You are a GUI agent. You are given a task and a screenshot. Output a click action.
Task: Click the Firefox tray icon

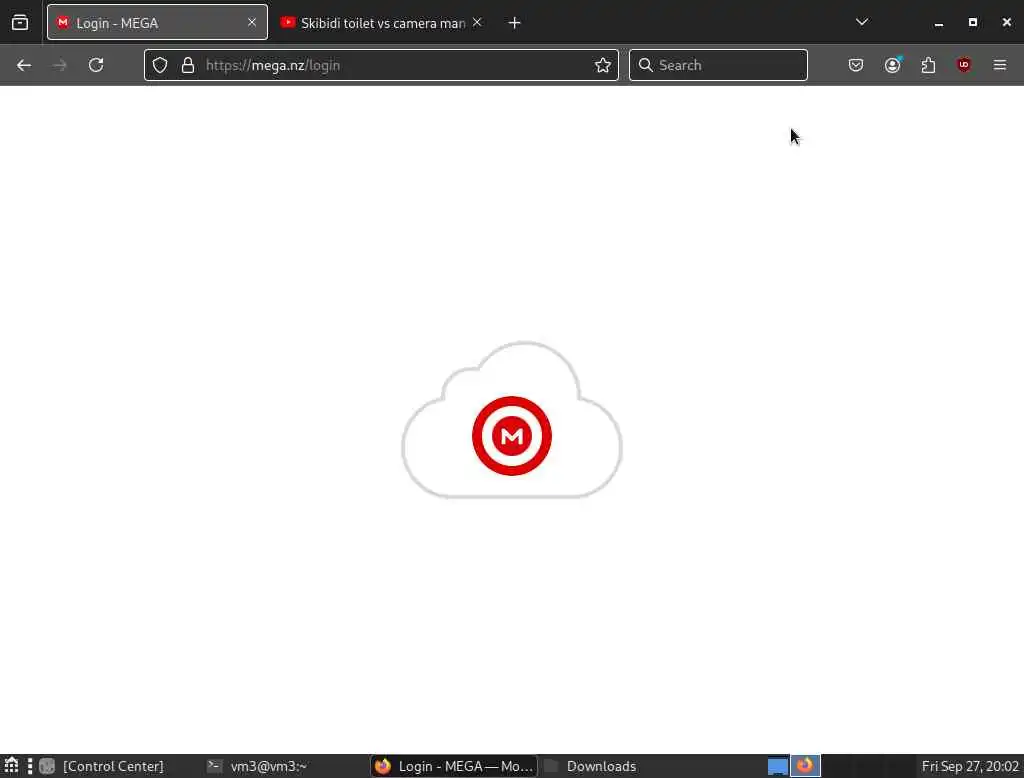[806, 766]
